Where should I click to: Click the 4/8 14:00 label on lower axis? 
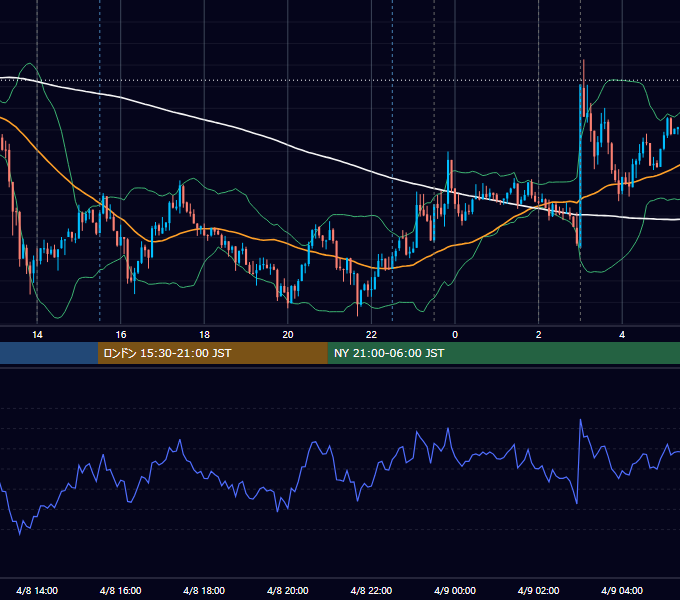[x=37, y=591]
